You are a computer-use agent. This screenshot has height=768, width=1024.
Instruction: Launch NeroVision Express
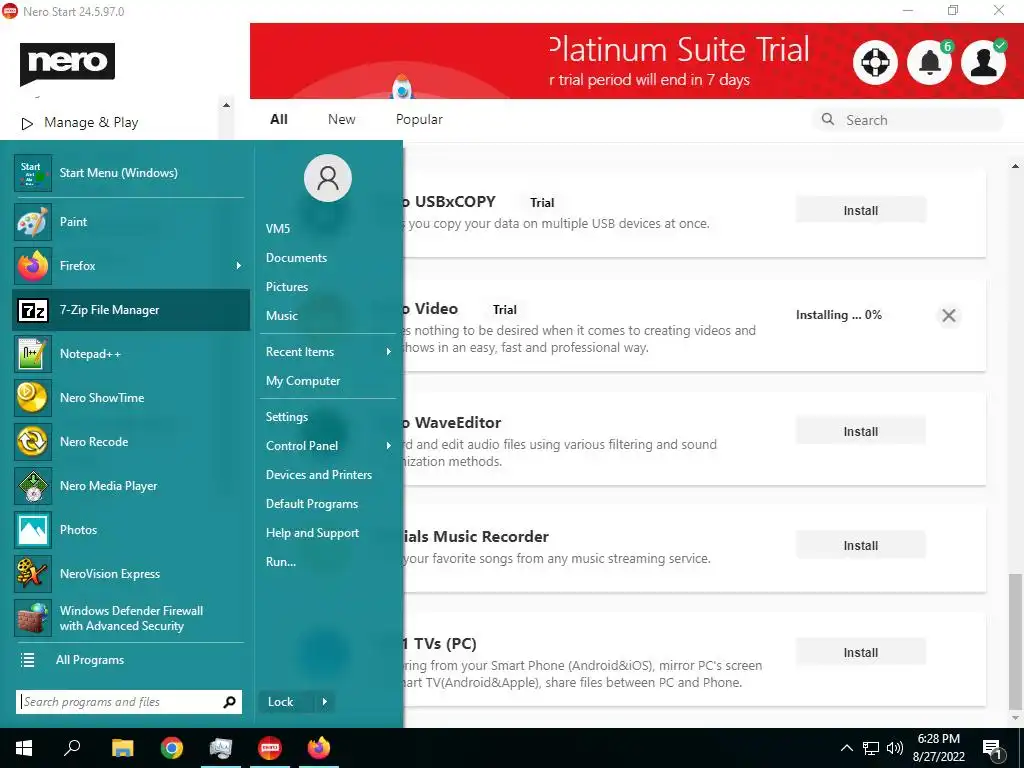click(131, 574)
